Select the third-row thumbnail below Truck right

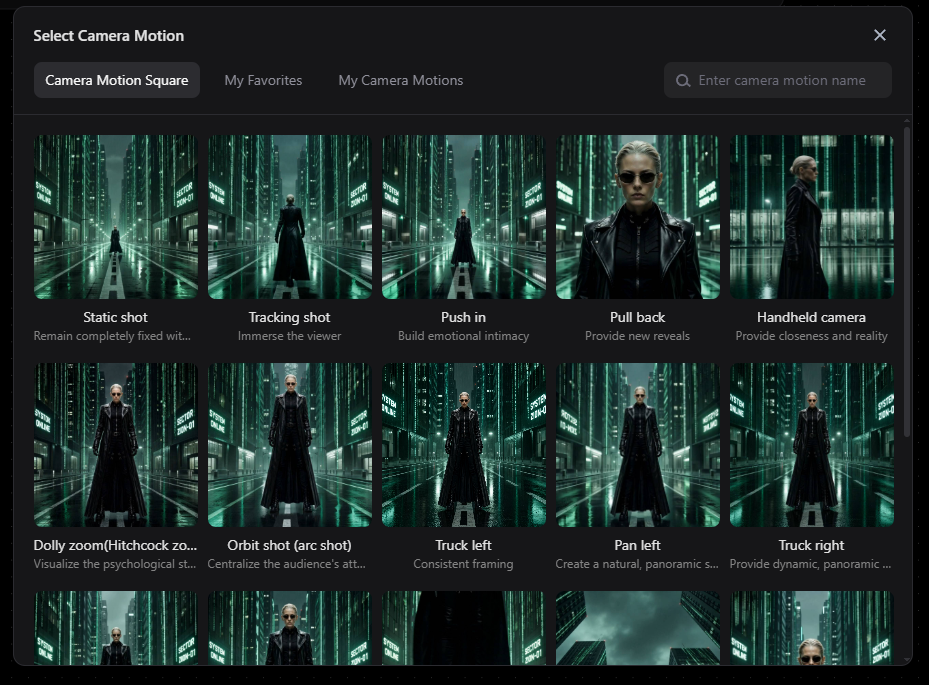[x=812, y=628]
